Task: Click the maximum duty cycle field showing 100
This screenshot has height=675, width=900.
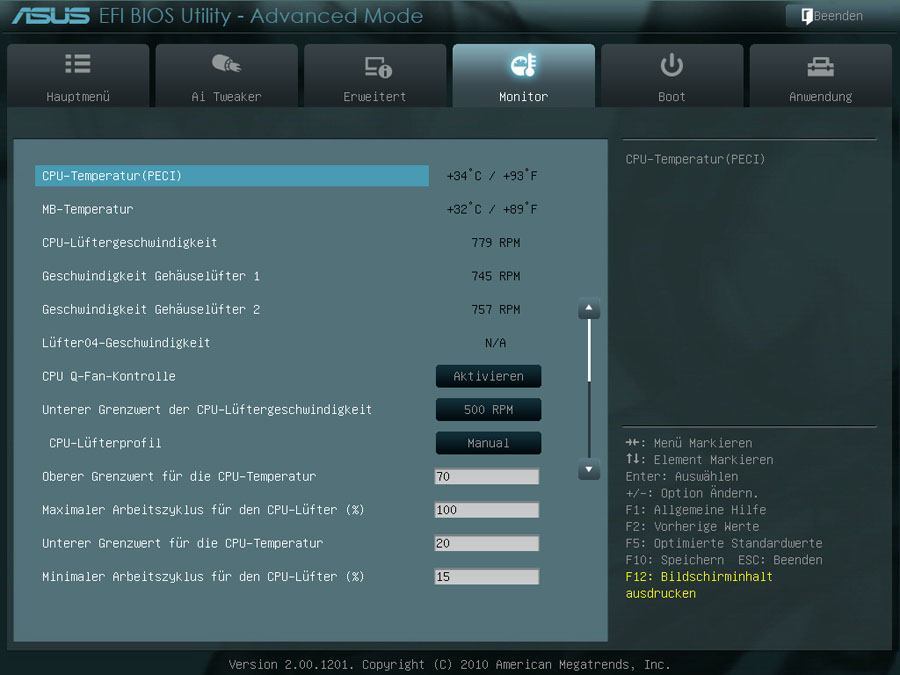Action: click(487, 510)
